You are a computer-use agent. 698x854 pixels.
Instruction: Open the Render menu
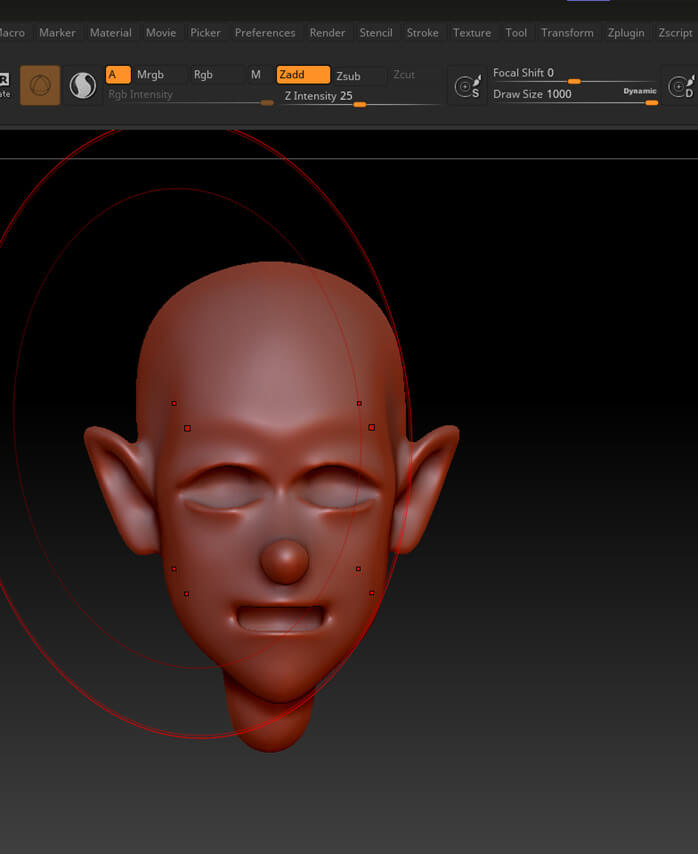327,33
